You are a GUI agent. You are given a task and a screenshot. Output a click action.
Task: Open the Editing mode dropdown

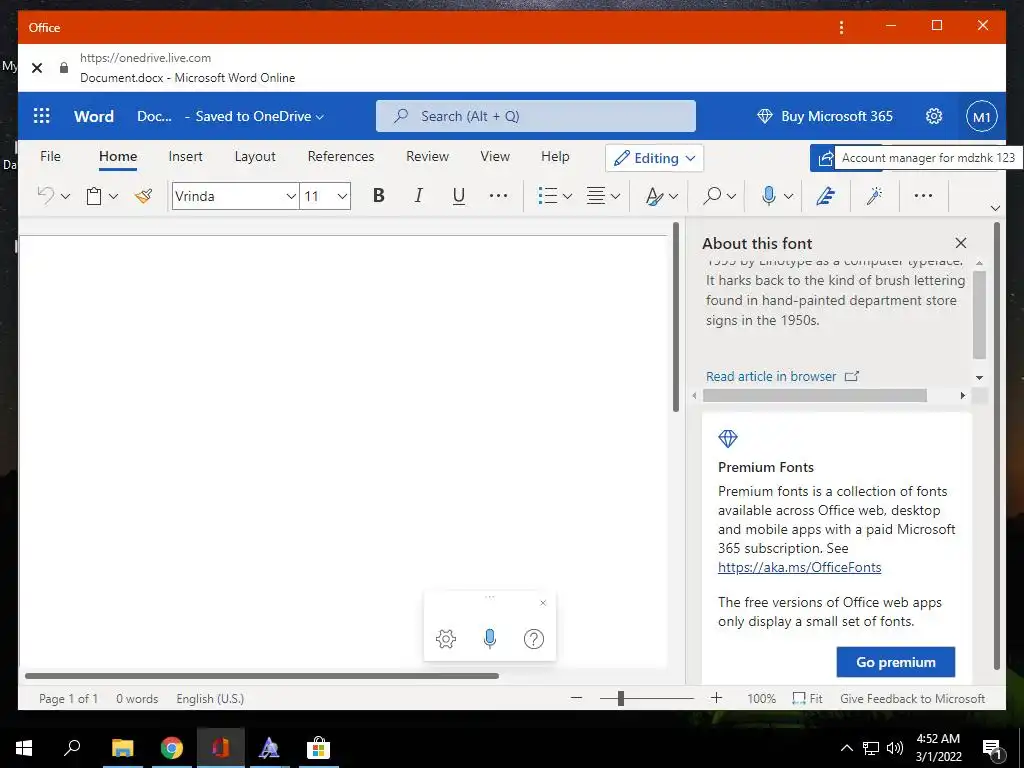pyautogui.click(x=654, y=158)
